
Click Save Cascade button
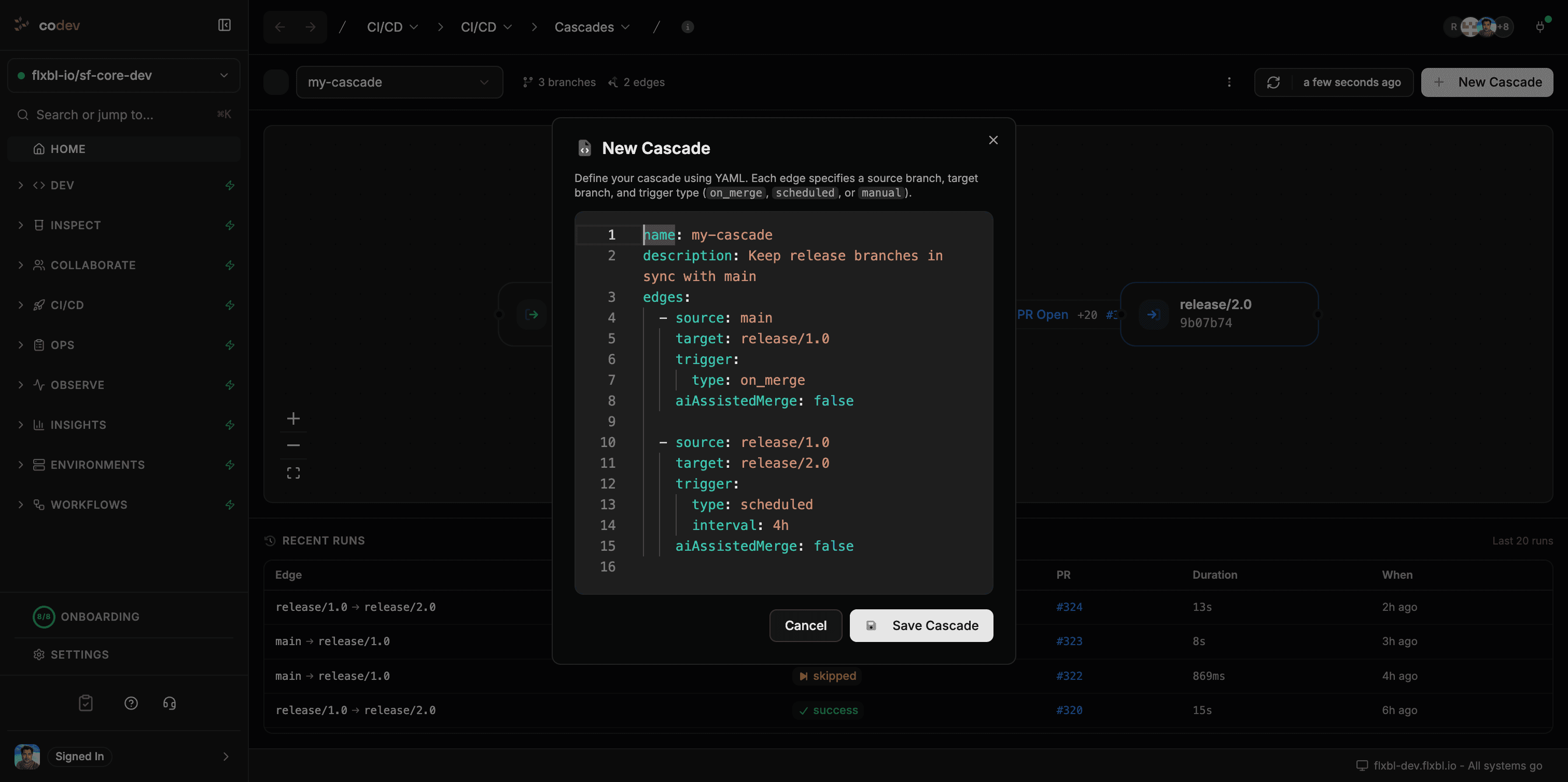(x=921, y=625)
